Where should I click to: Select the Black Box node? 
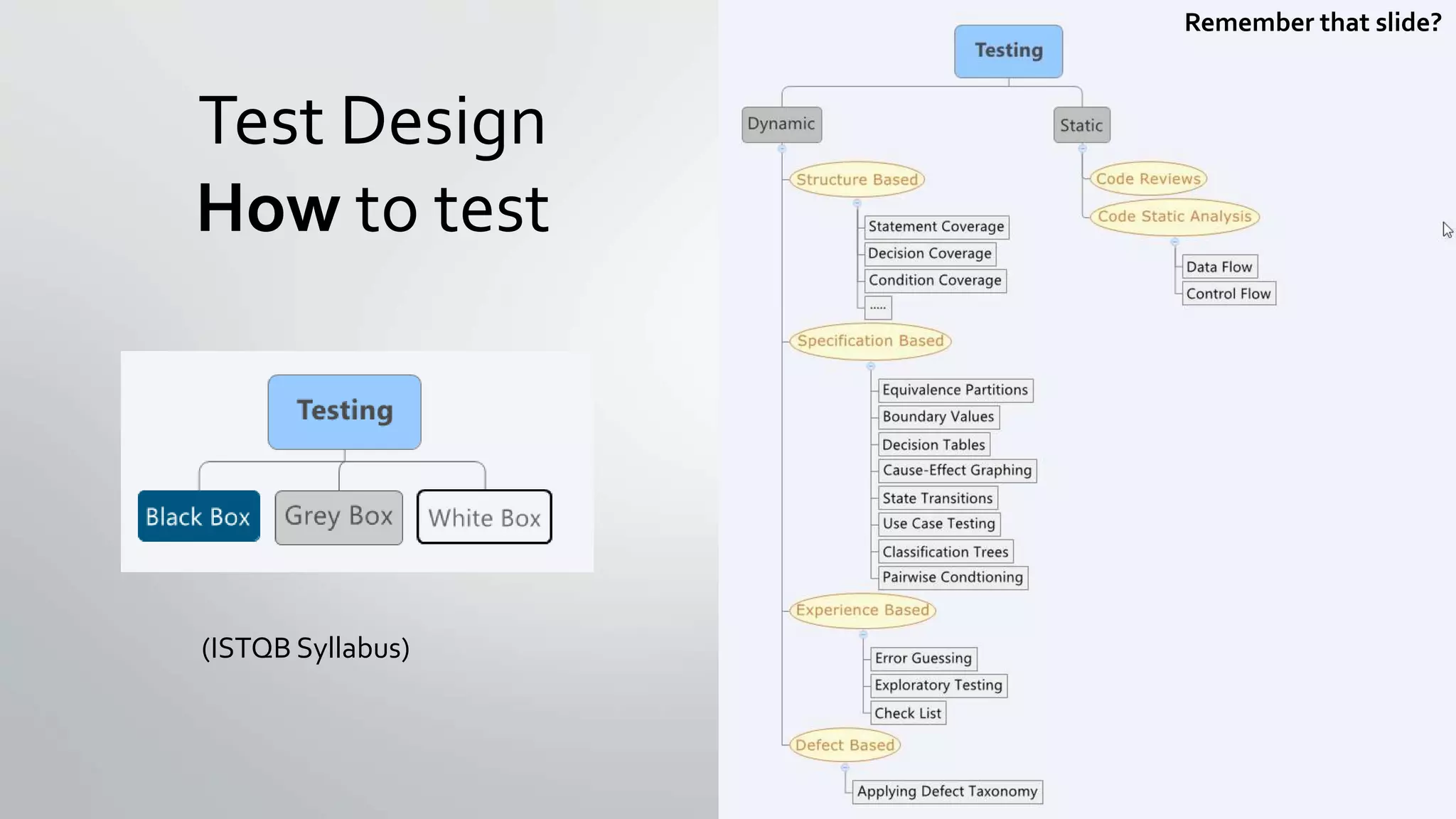198,516
